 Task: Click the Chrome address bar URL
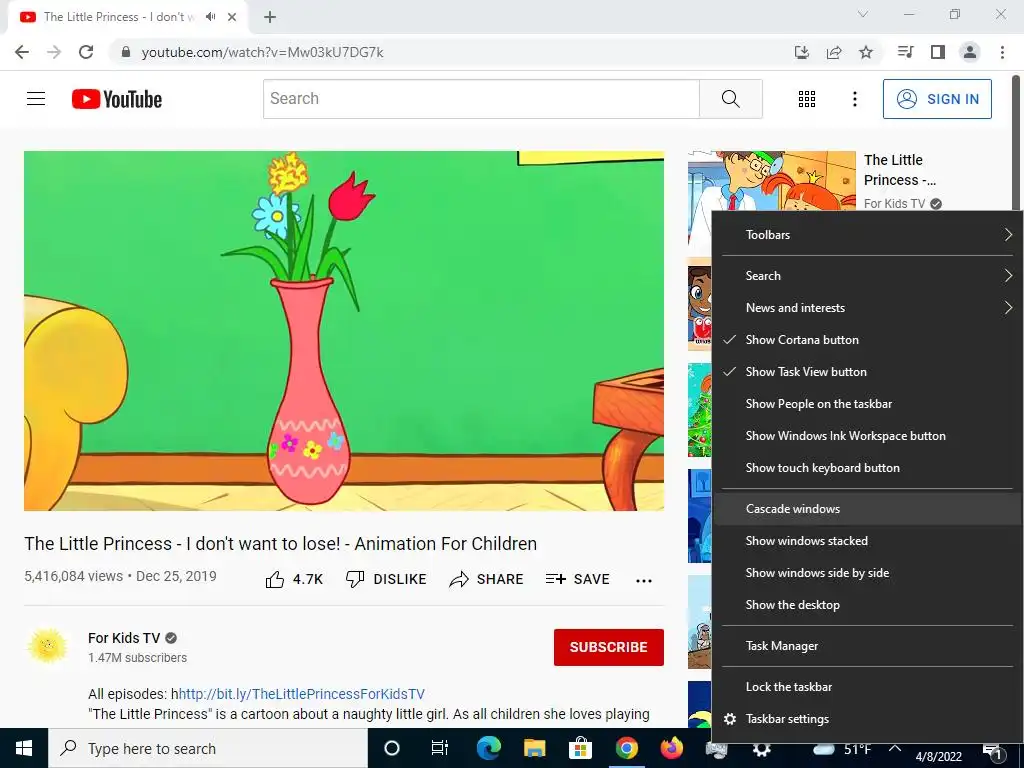[x=263, y=52]
